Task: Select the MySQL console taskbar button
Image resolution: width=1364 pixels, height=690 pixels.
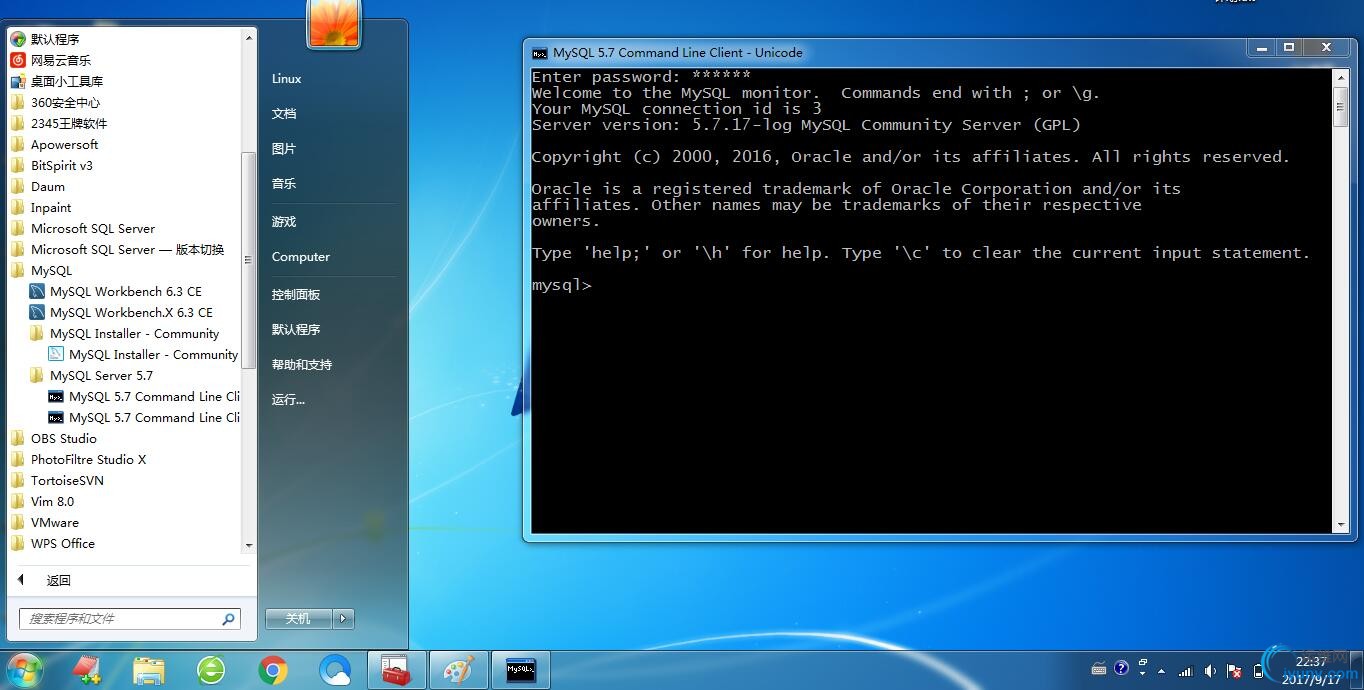Action: [521, 670]
